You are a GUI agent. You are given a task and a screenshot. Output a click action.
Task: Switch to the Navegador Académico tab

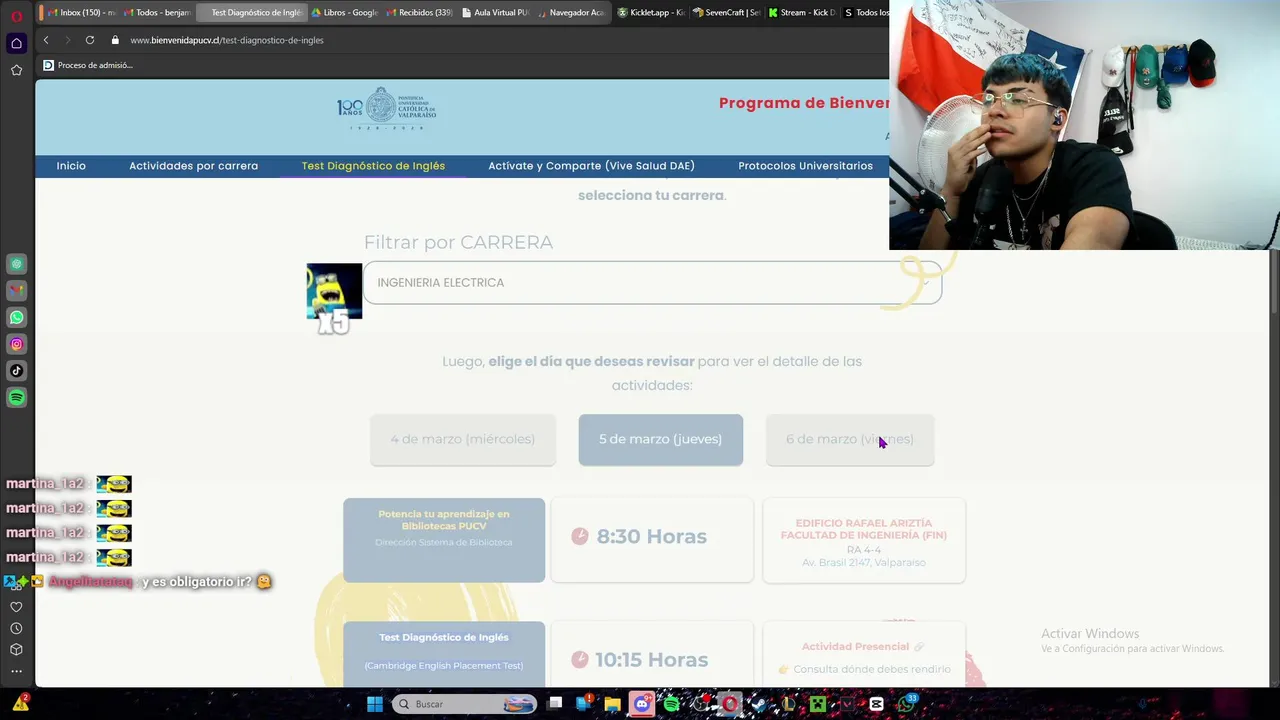570,13
